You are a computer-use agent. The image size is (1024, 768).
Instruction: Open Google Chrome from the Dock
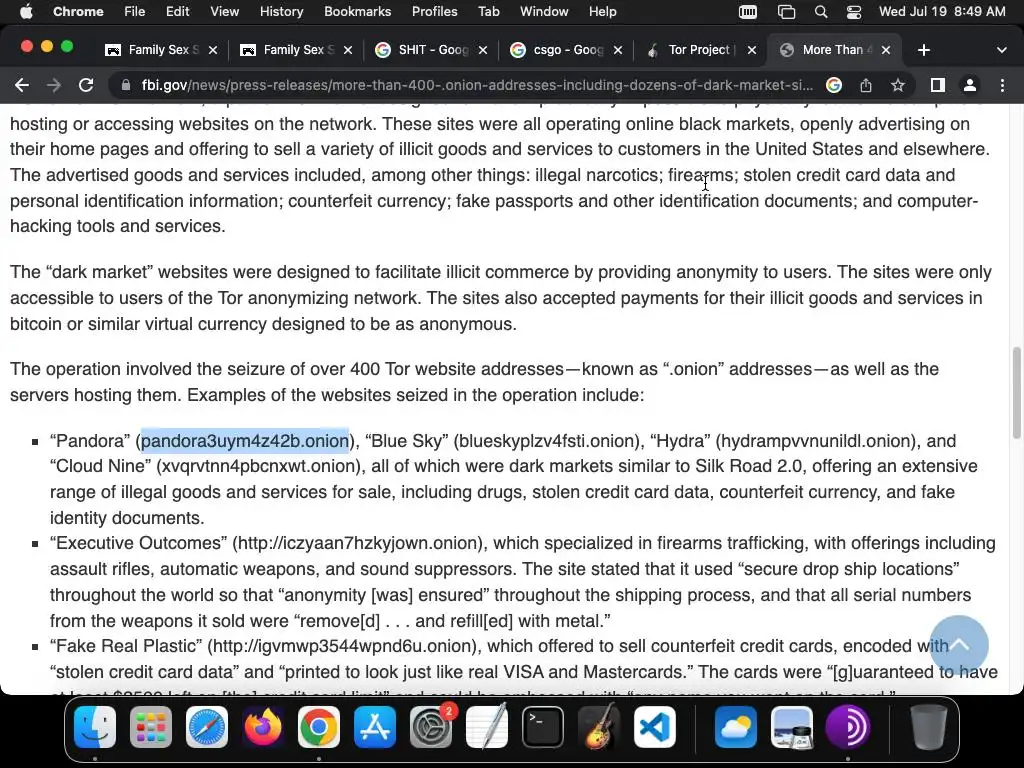[x=319, y=727]
